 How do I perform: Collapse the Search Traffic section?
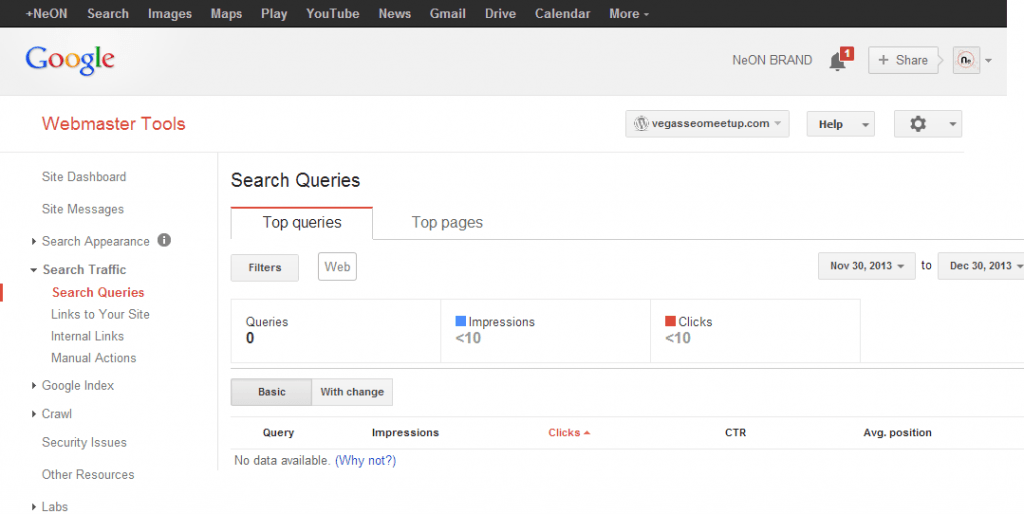(x=33, y=270)
